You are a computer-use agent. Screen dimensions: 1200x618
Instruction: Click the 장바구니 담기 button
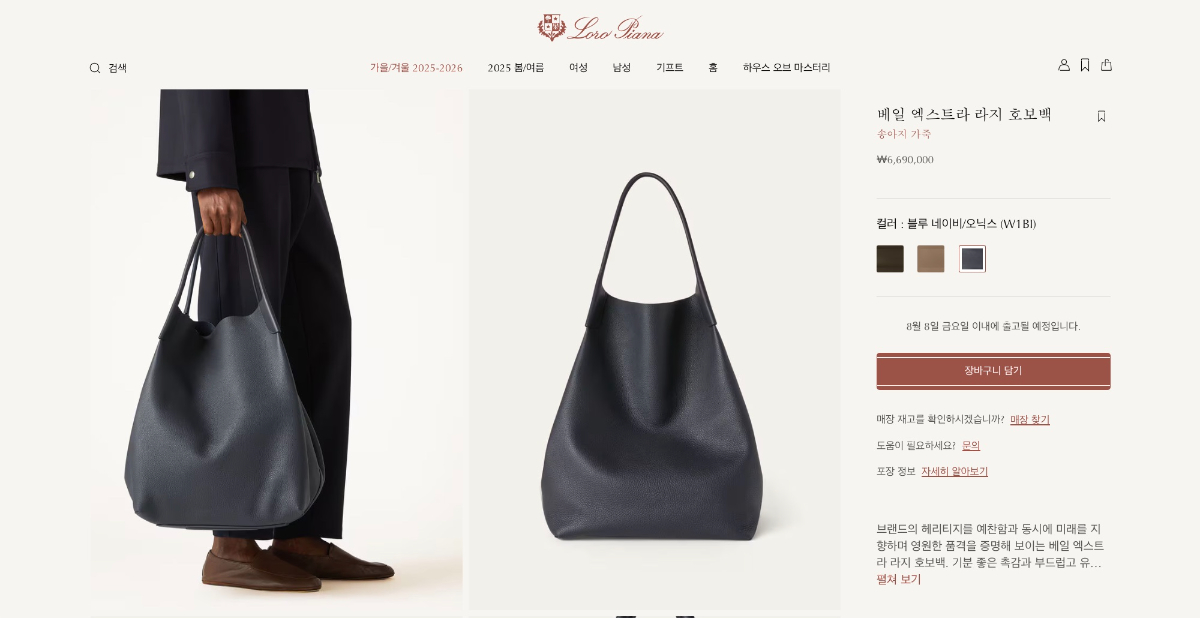point(993,371)
